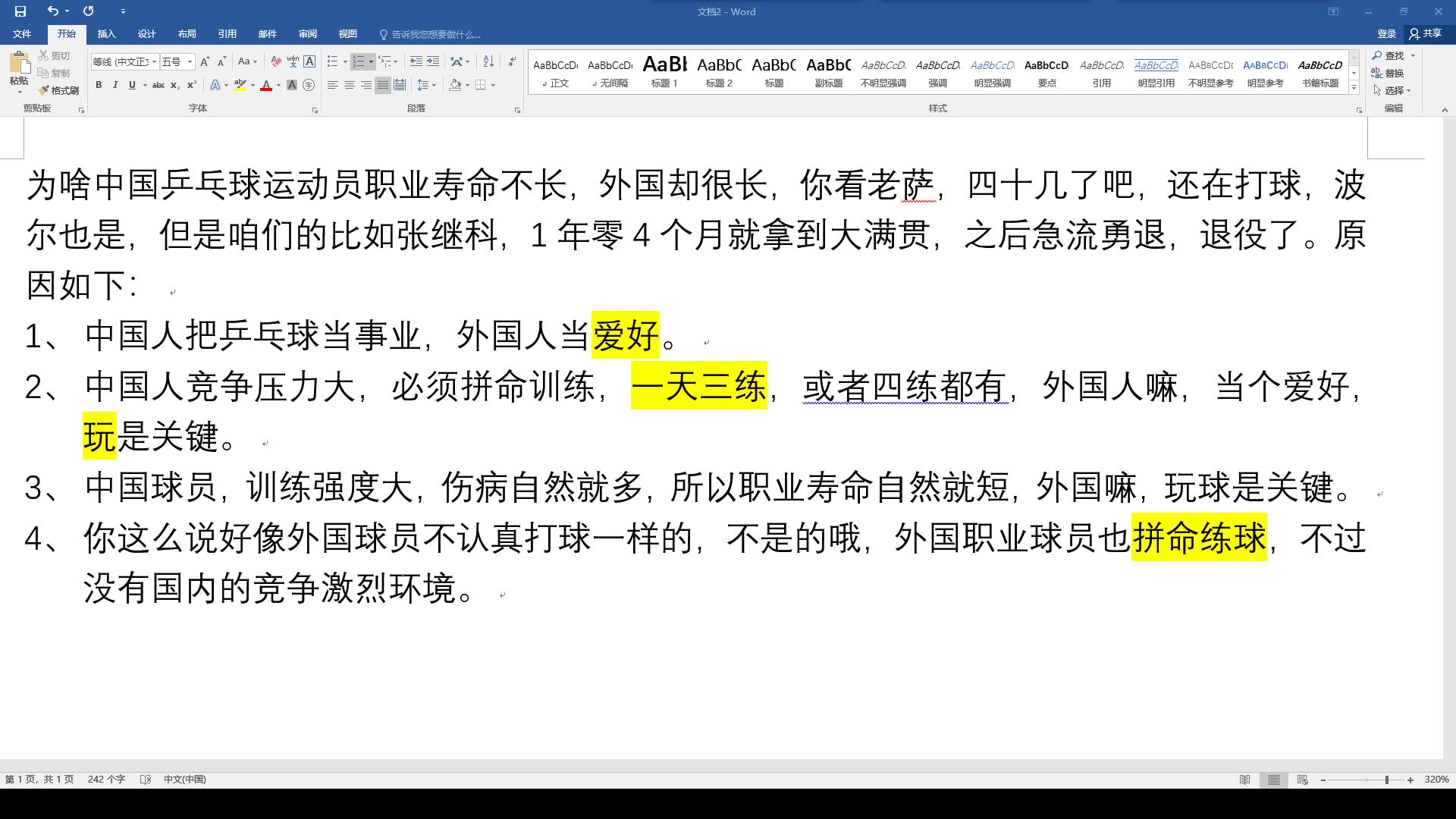The image size is (1456, 819).
Task: Click the 登录 (Sign in) link
Action: pos(1386,33)
